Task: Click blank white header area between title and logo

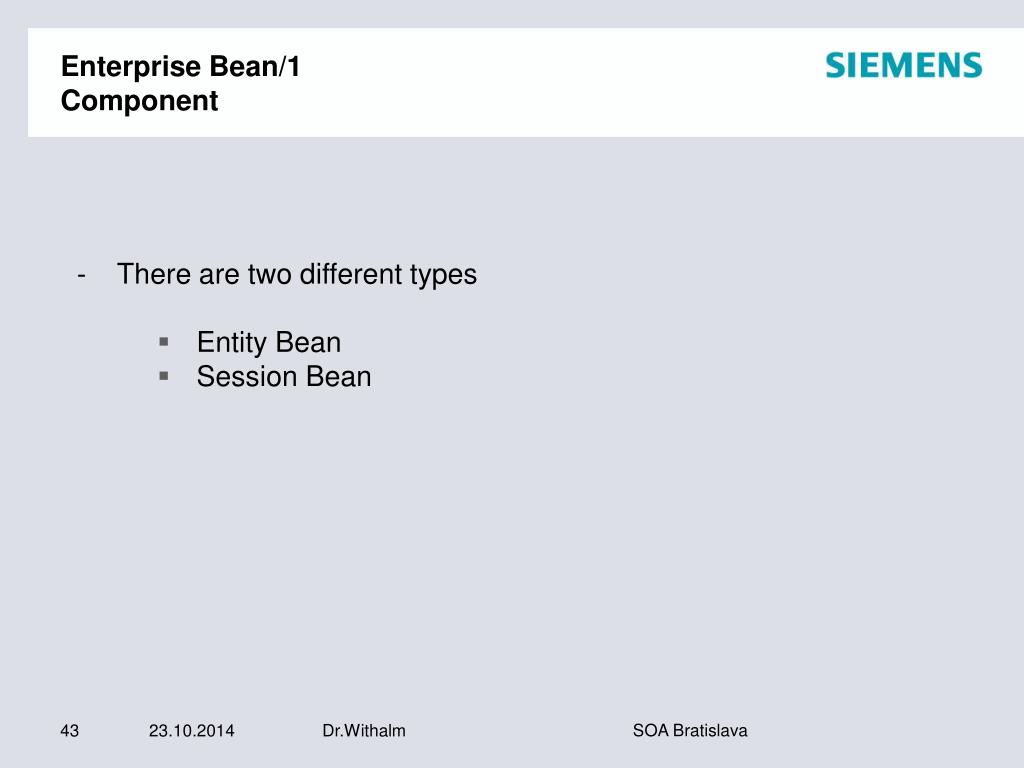Action: pyautogui.click(x=562, y=82)
